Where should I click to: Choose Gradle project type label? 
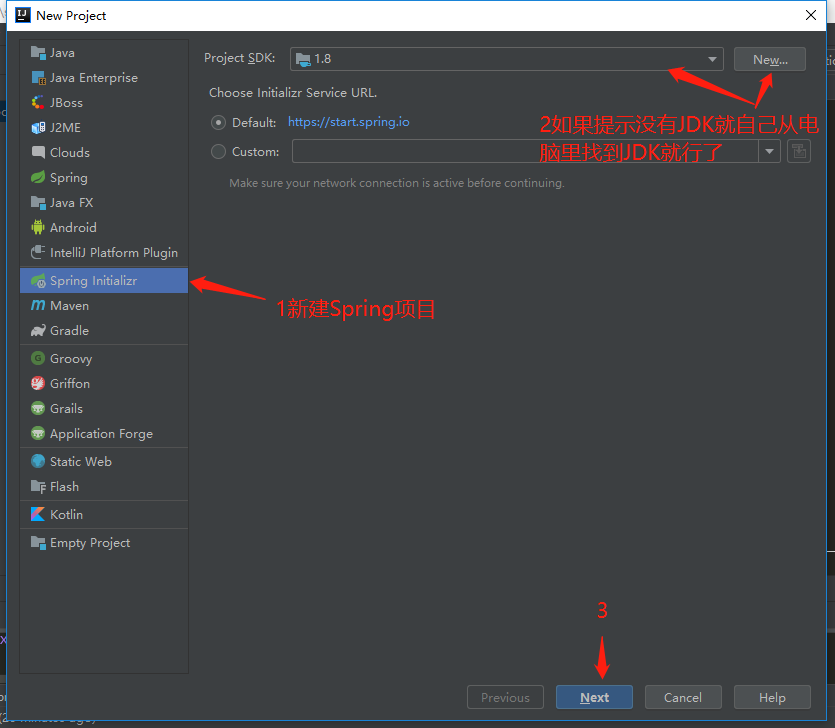(x=69, y=331)
